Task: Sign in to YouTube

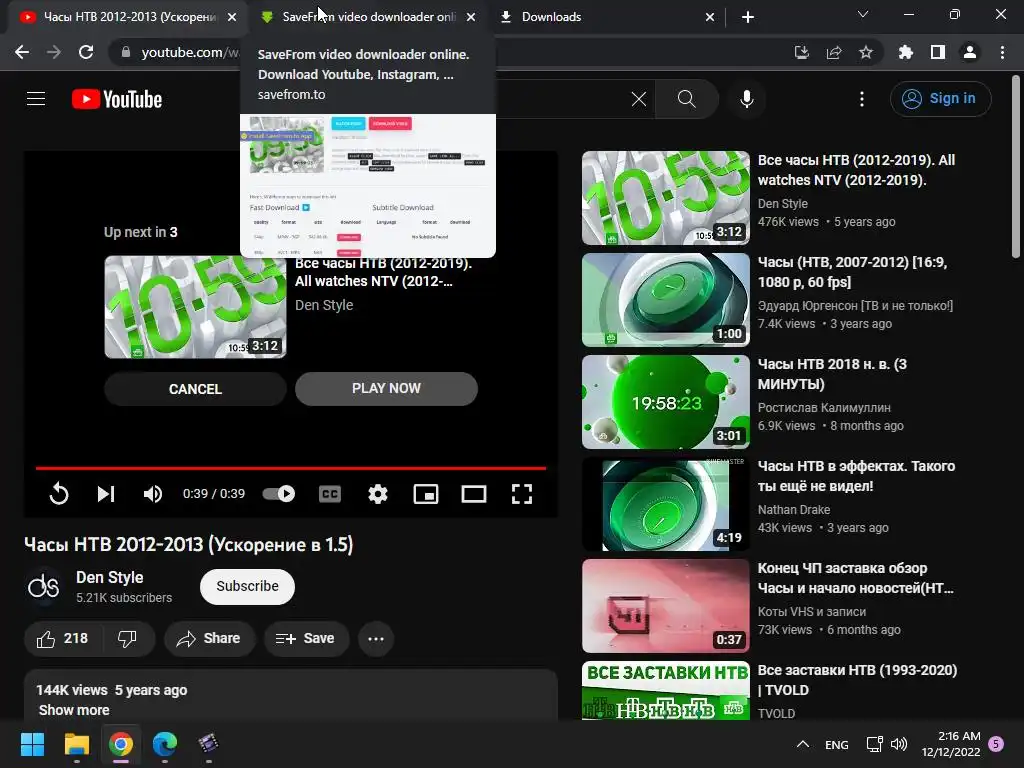Action: coord(940,99)
